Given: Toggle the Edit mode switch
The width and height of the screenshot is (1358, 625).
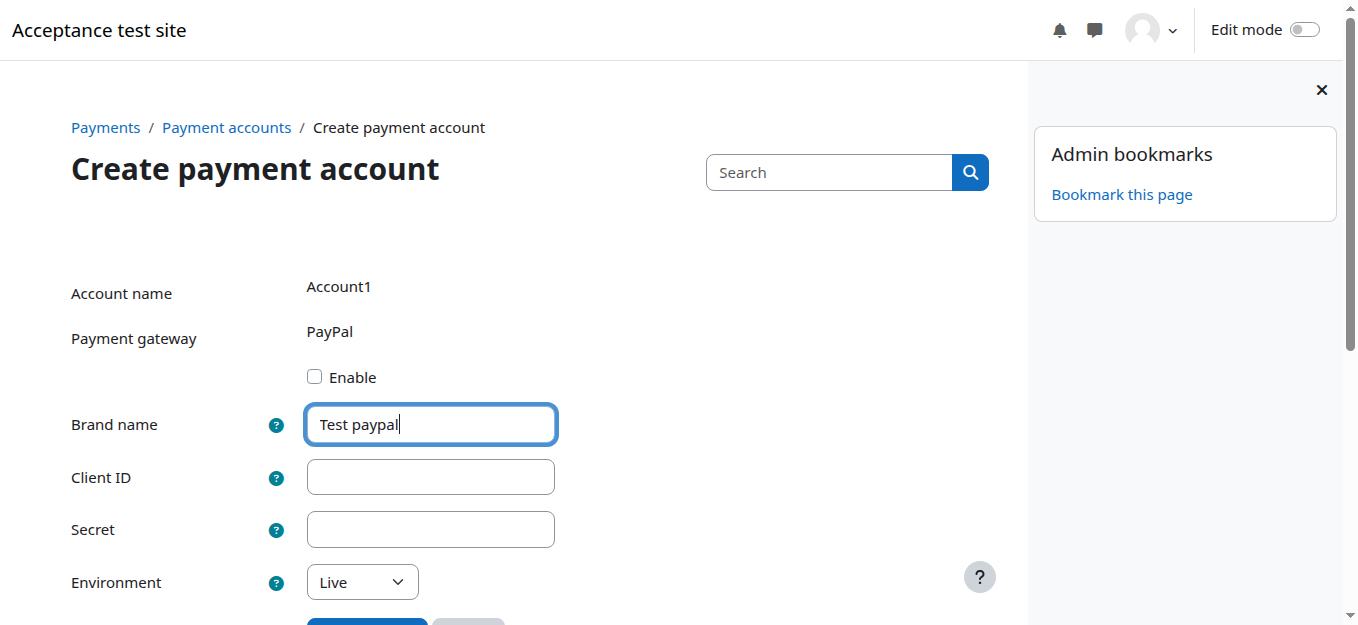Looking at the screenshot, I should click(x=1304, y=30).
